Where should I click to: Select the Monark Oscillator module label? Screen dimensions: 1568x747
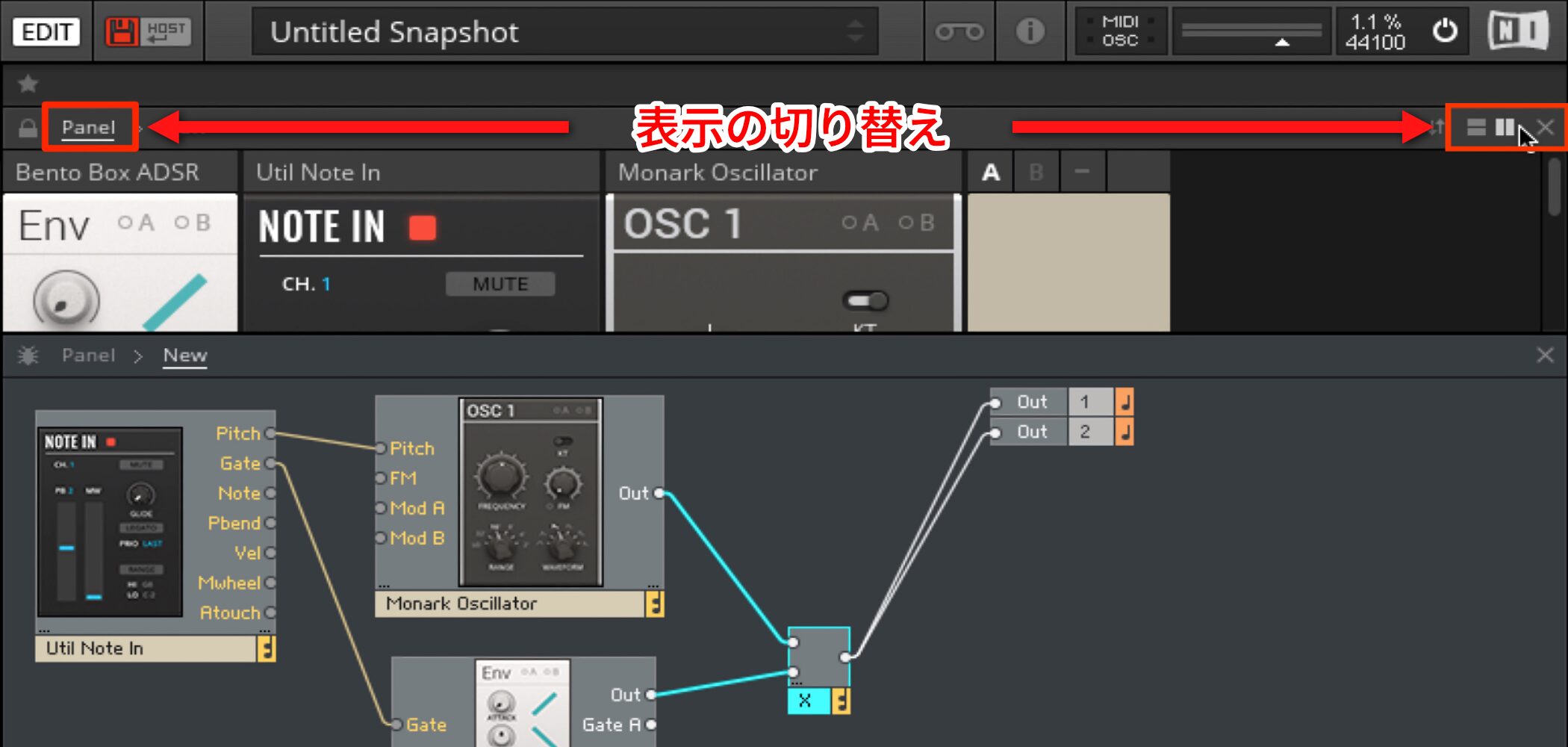(x=510, y=604)
